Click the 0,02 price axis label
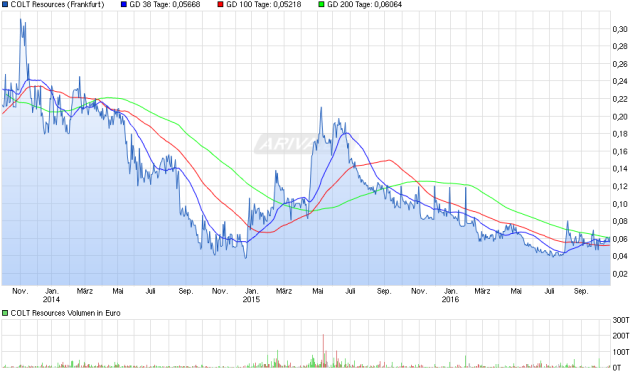 620,274
